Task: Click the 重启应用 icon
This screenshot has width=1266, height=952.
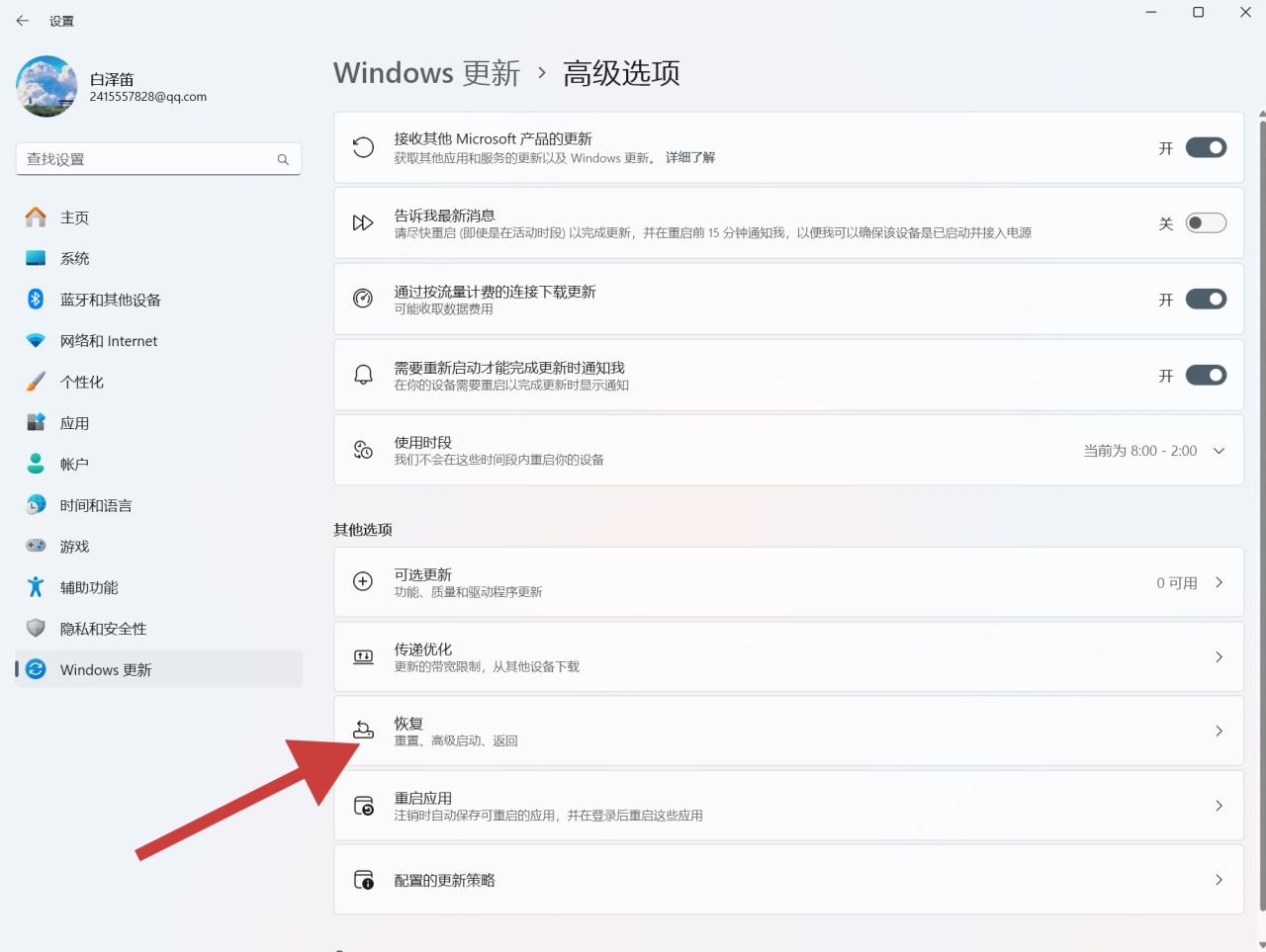Action: click(x=363, y=806)
